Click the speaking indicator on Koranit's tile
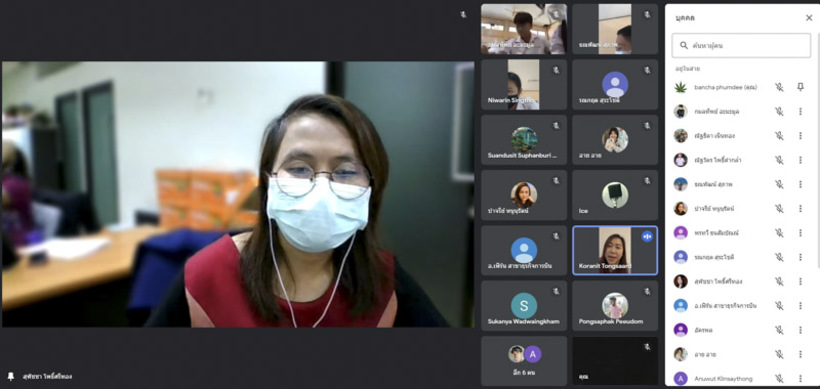 pos(647,236)
